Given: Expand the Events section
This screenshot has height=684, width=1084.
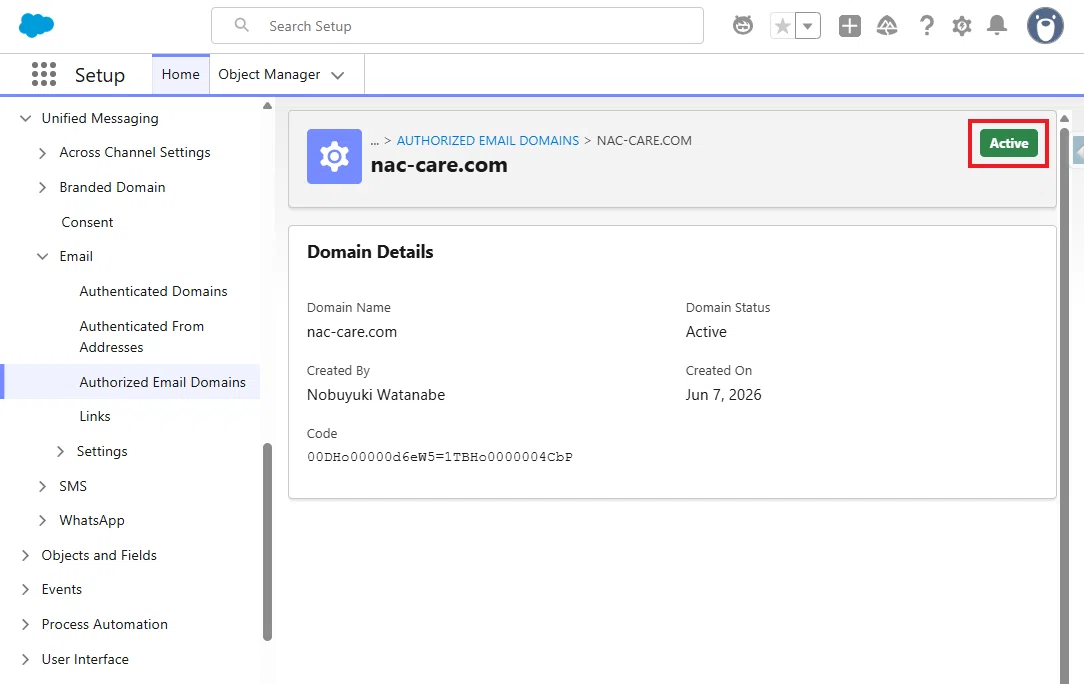Looking at the screenshot, I should click(26, 589).
